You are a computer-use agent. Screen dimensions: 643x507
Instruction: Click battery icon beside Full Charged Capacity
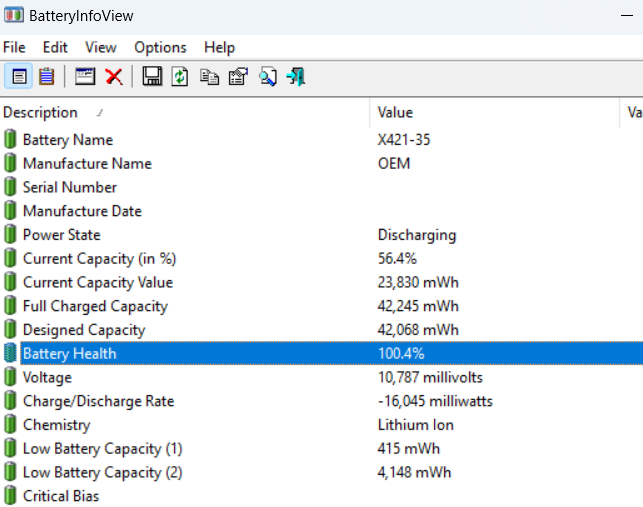10,306
